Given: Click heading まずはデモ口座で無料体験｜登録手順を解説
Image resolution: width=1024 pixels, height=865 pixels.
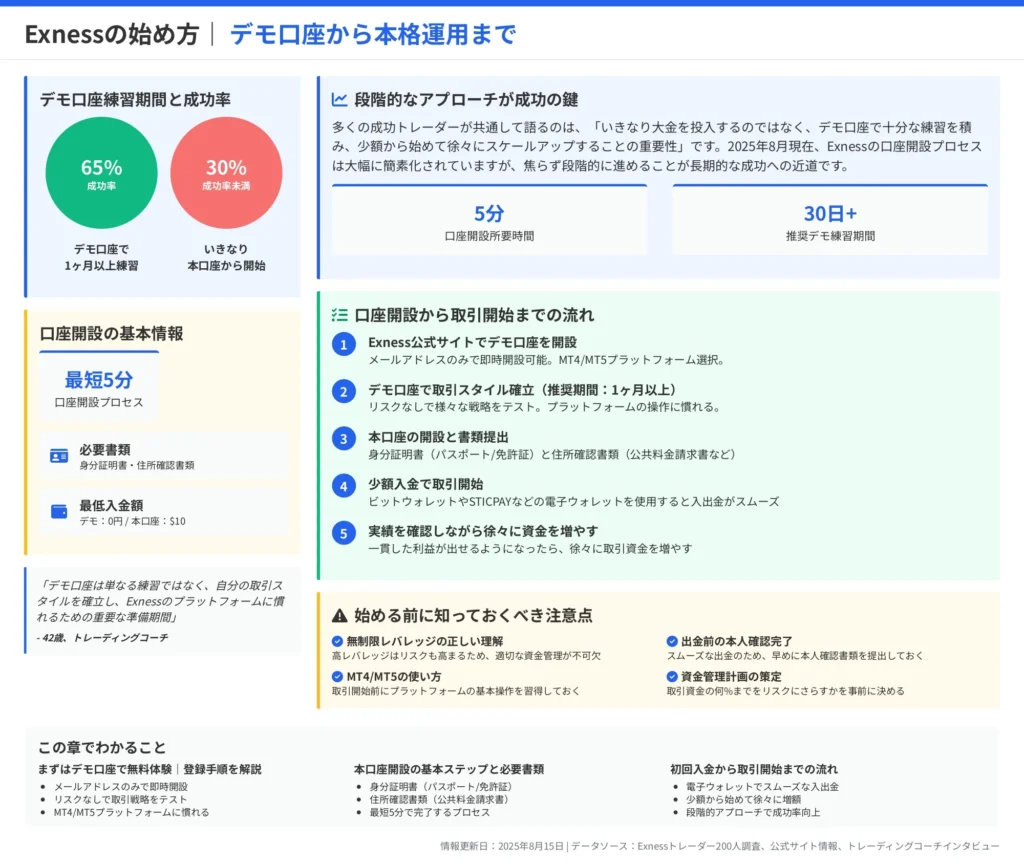Looking at the screenshot, I should pyautogui.click(x=150, y=769).
